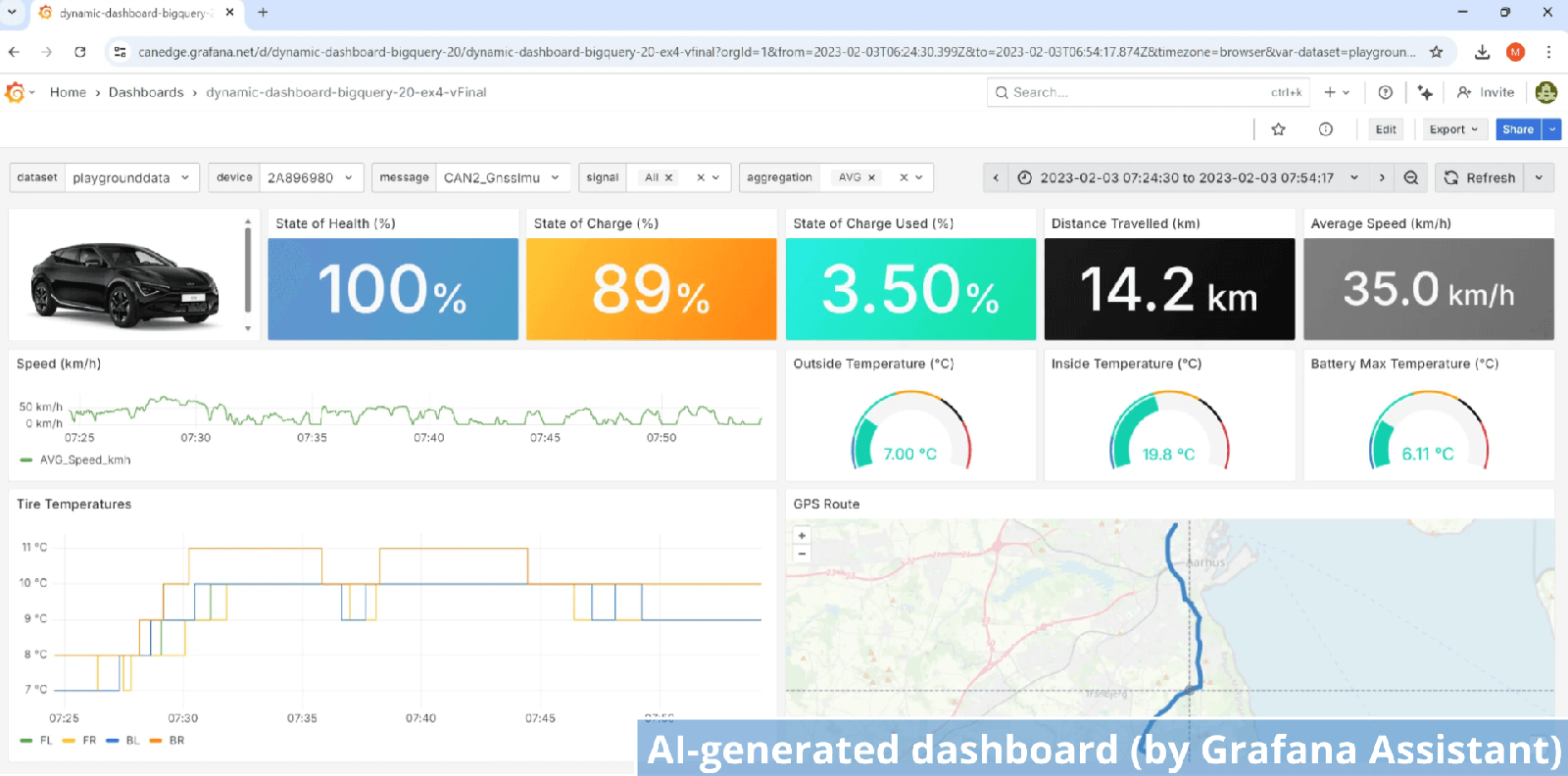Open State of Health panel title
Screen dimensions: 1568x776
tap(335, 223)
